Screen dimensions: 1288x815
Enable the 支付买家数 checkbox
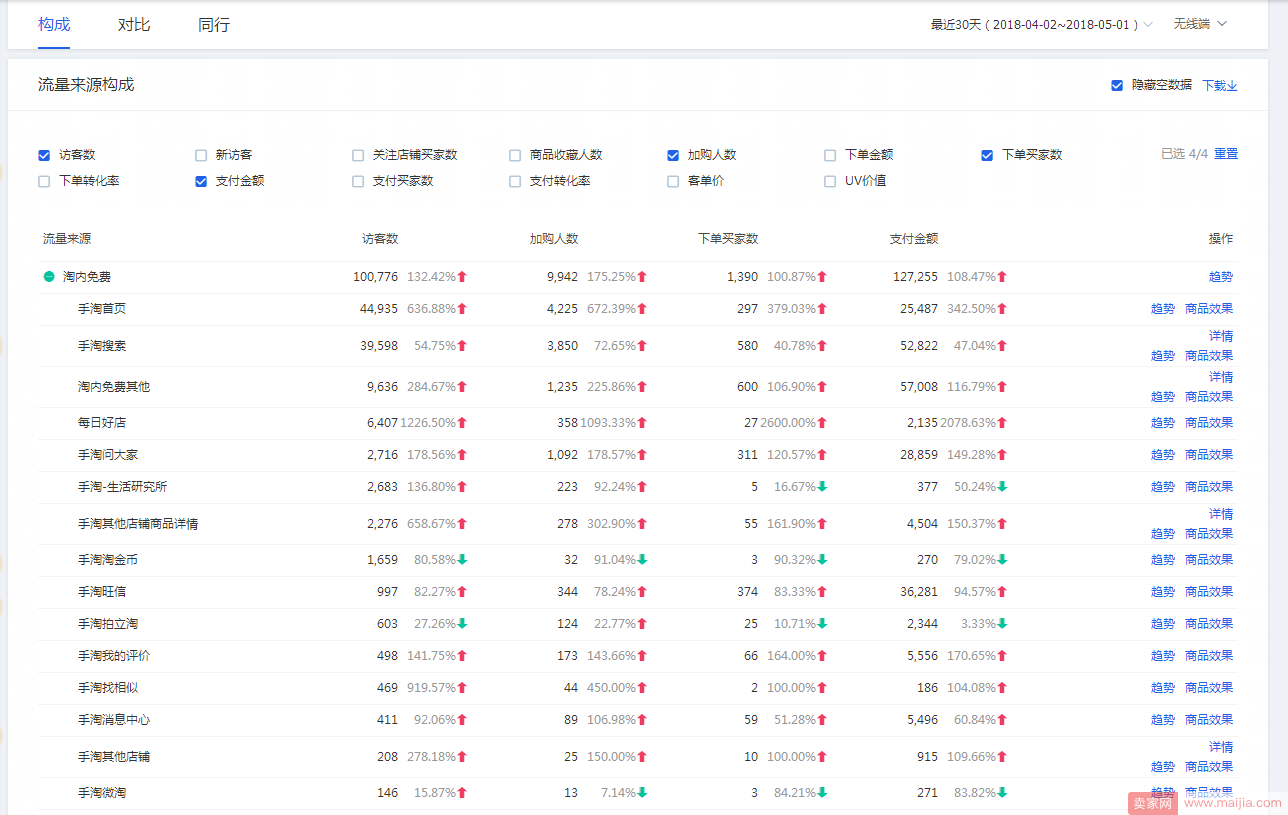point(358,181)
